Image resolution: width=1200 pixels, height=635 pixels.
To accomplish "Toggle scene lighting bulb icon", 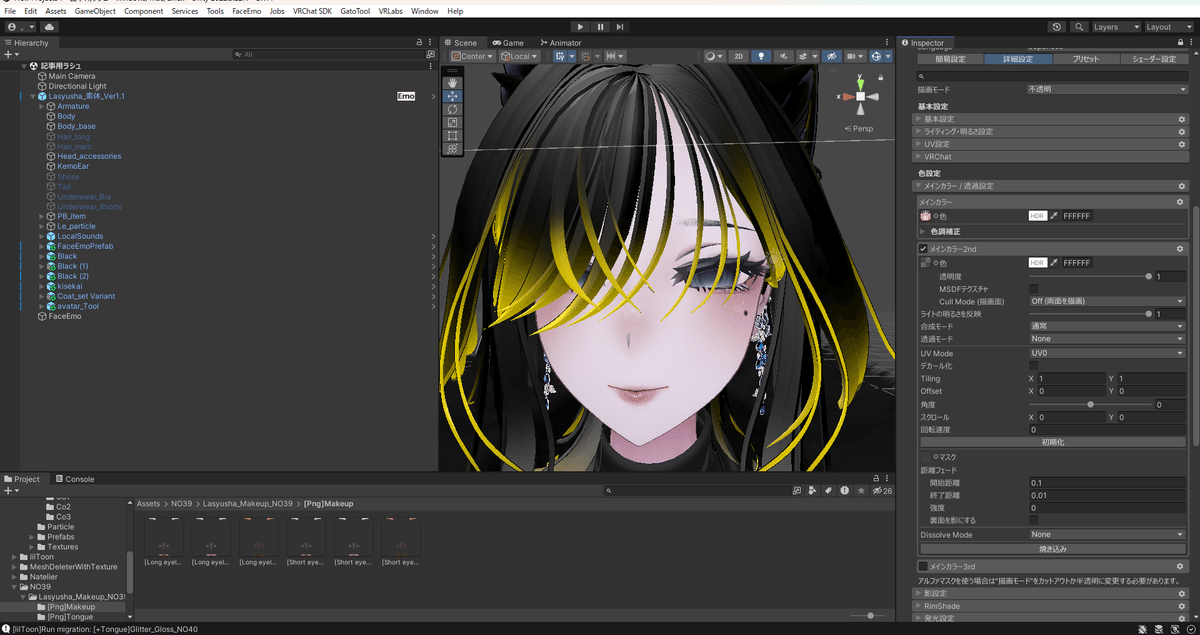I will 761,56.
